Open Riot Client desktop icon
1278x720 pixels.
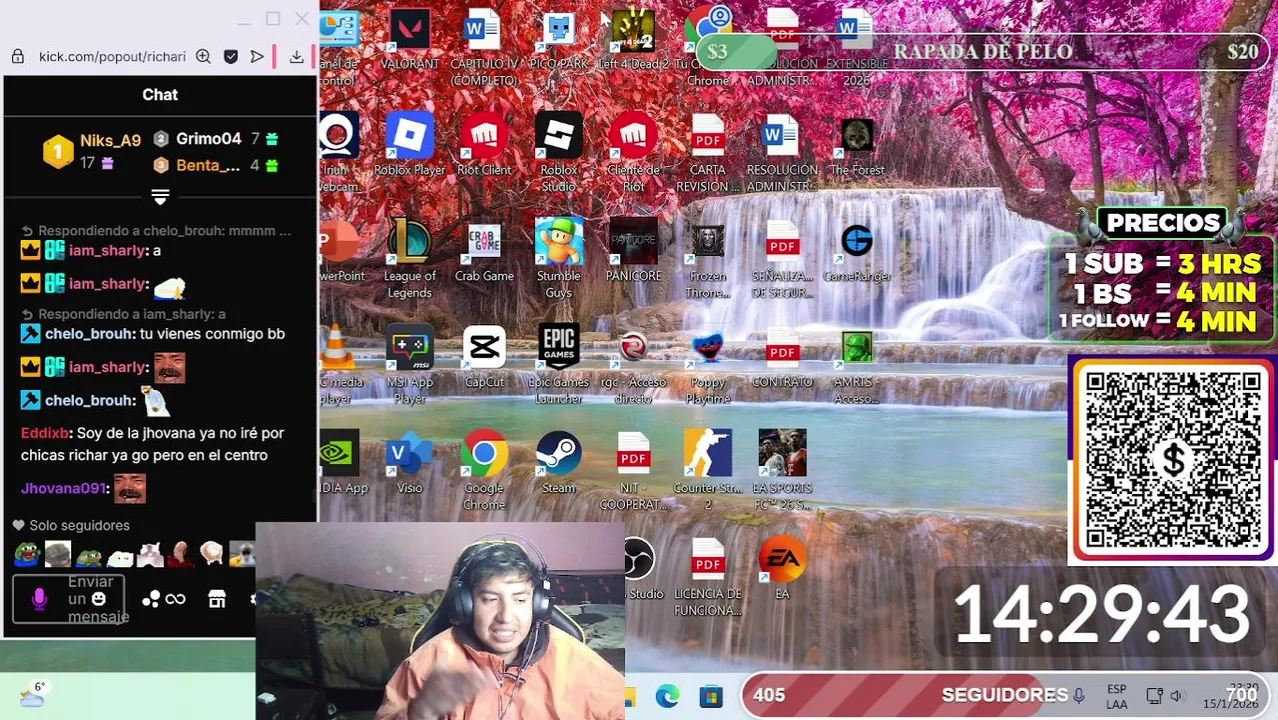point(484,146)
